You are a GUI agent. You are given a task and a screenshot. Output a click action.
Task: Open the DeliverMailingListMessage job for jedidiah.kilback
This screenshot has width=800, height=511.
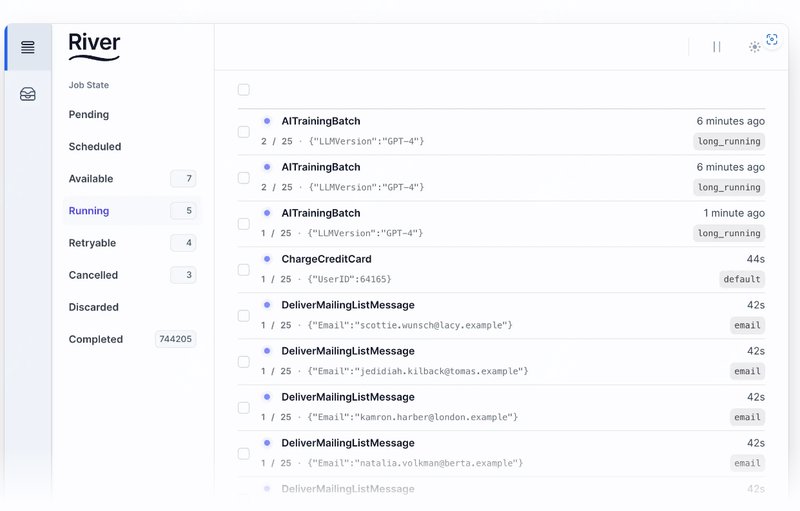348,351
